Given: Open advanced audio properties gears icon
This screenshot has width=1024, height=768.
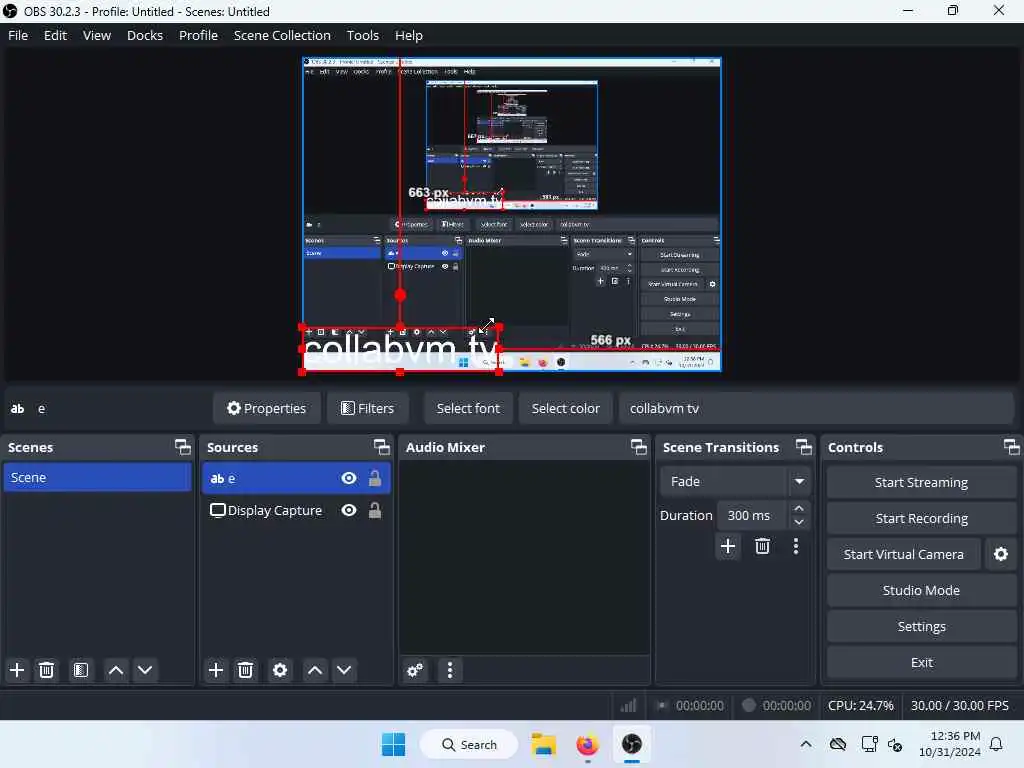Looking at the screenshot, I should 415,669.
